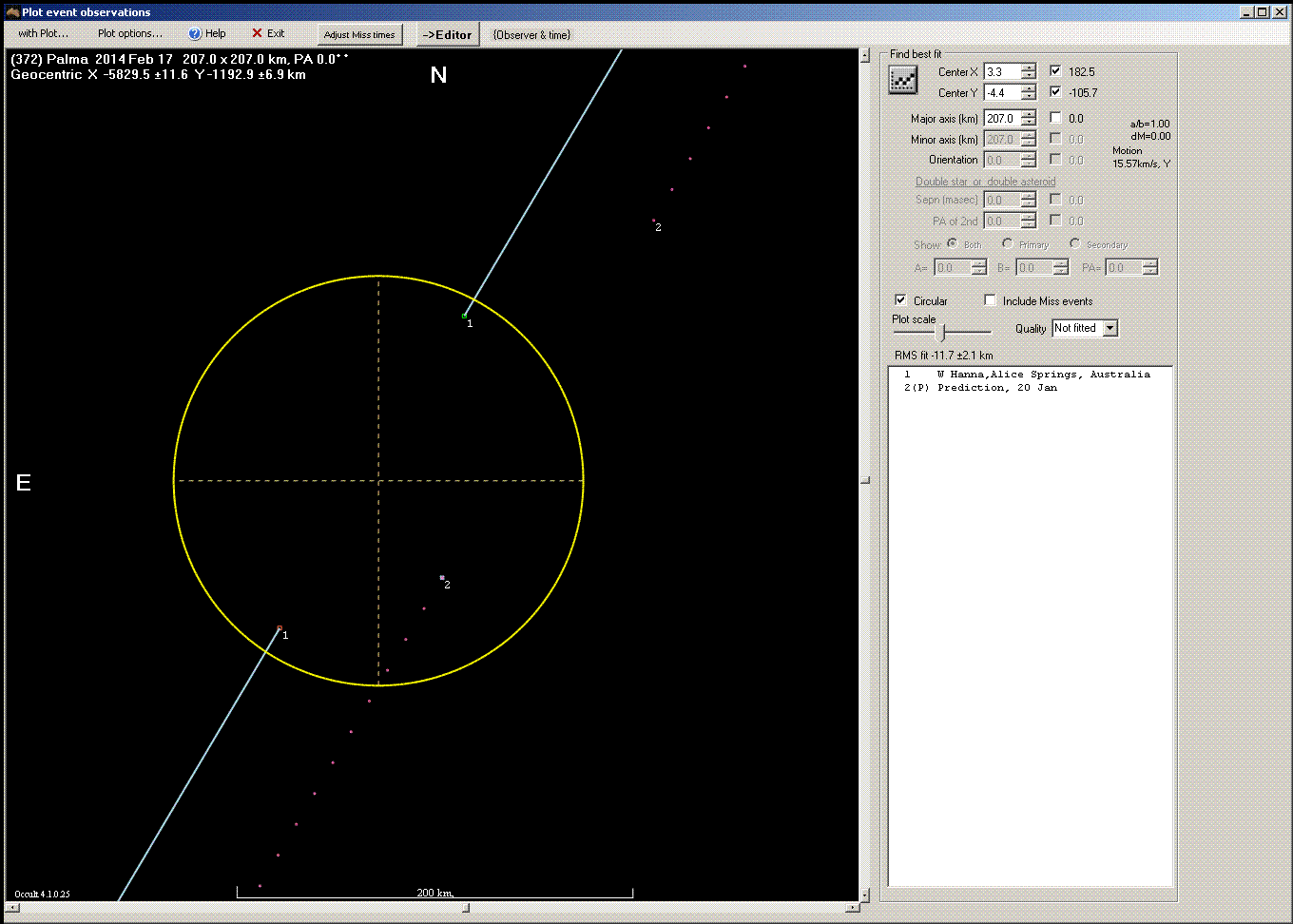Click prediction point 2 inside circle

coord(442,577)
